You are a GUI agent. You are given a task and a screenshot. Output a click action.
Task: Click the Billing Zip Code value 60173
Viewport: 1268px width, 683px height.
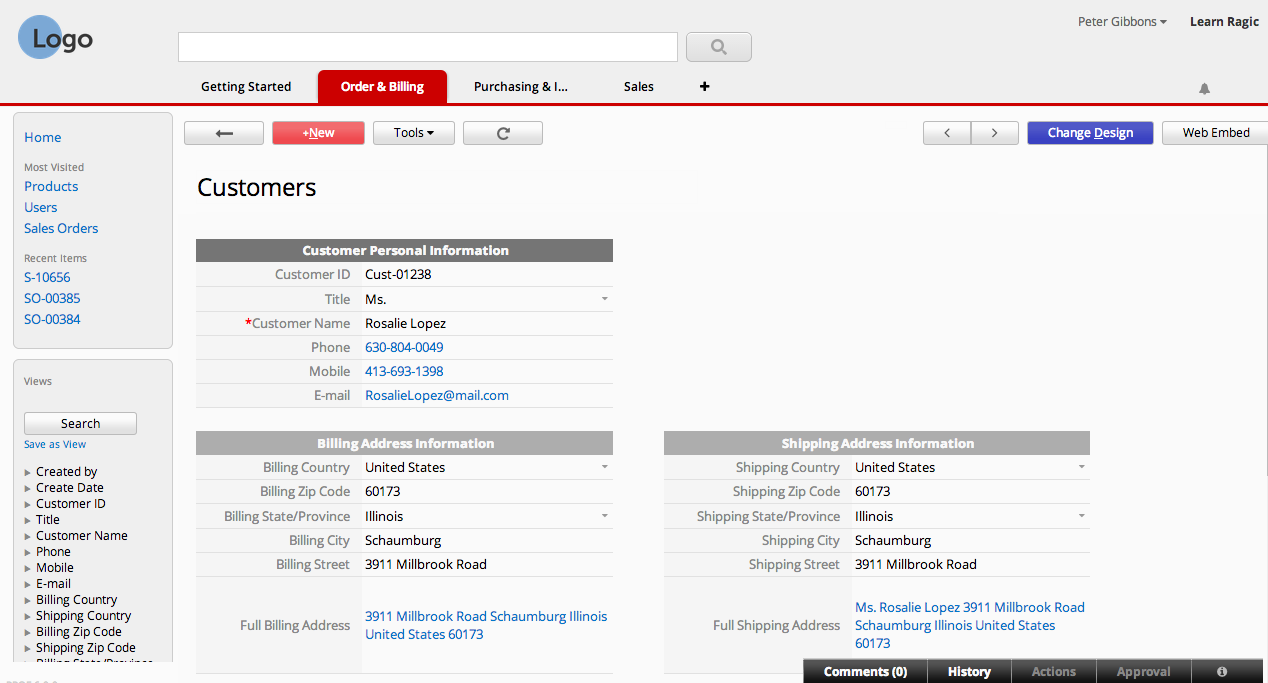pyautogui.click(x=382, y=492)
